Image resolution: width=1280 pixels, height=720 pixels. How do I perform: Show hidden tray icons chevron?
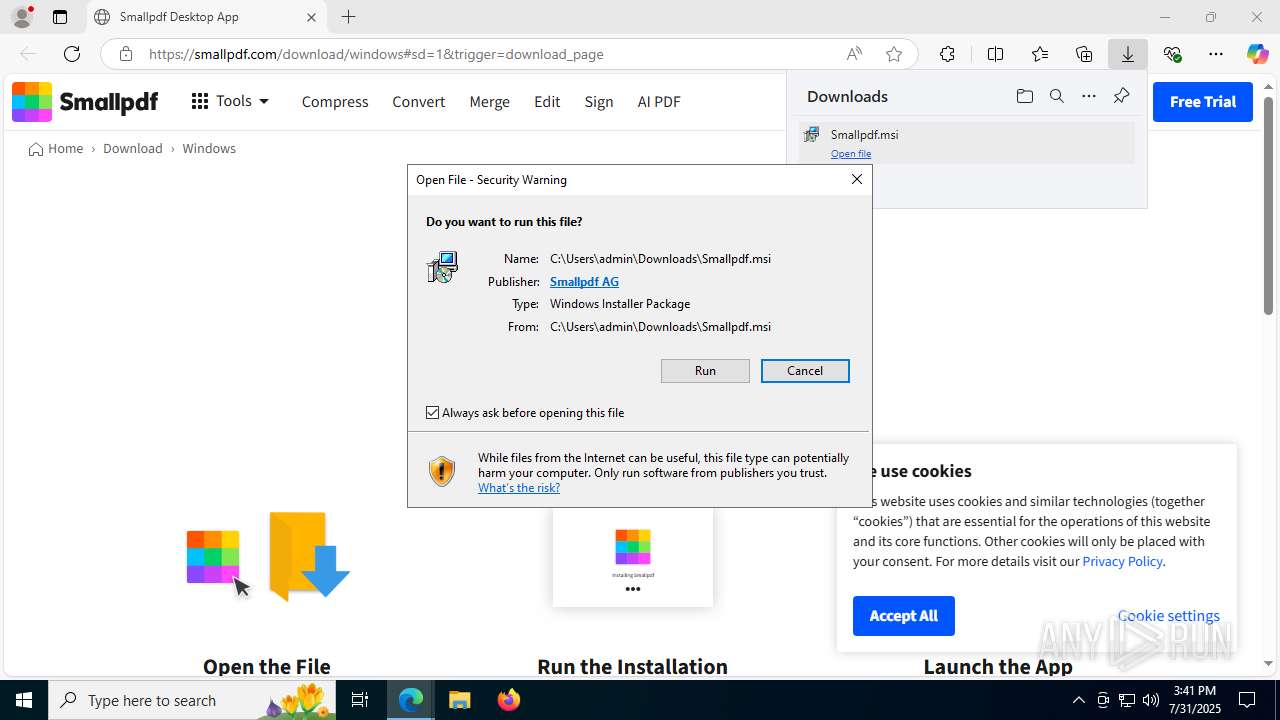click(x=1078, y=700)
